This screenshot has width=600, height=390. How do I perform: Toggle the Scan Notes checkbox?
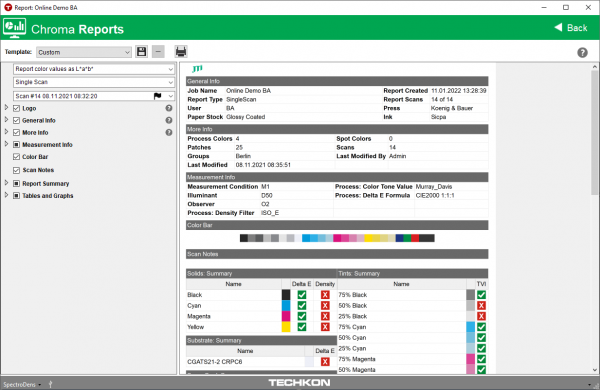click(x=16, y=170)
